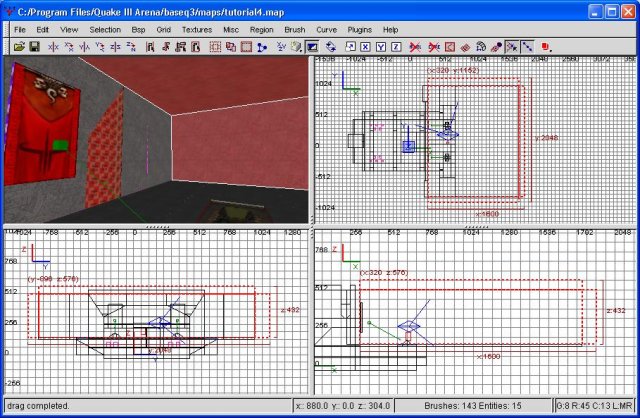Click the green light entity in camera view
Viewport: 640px width, 418px height.
coord(60,145)
